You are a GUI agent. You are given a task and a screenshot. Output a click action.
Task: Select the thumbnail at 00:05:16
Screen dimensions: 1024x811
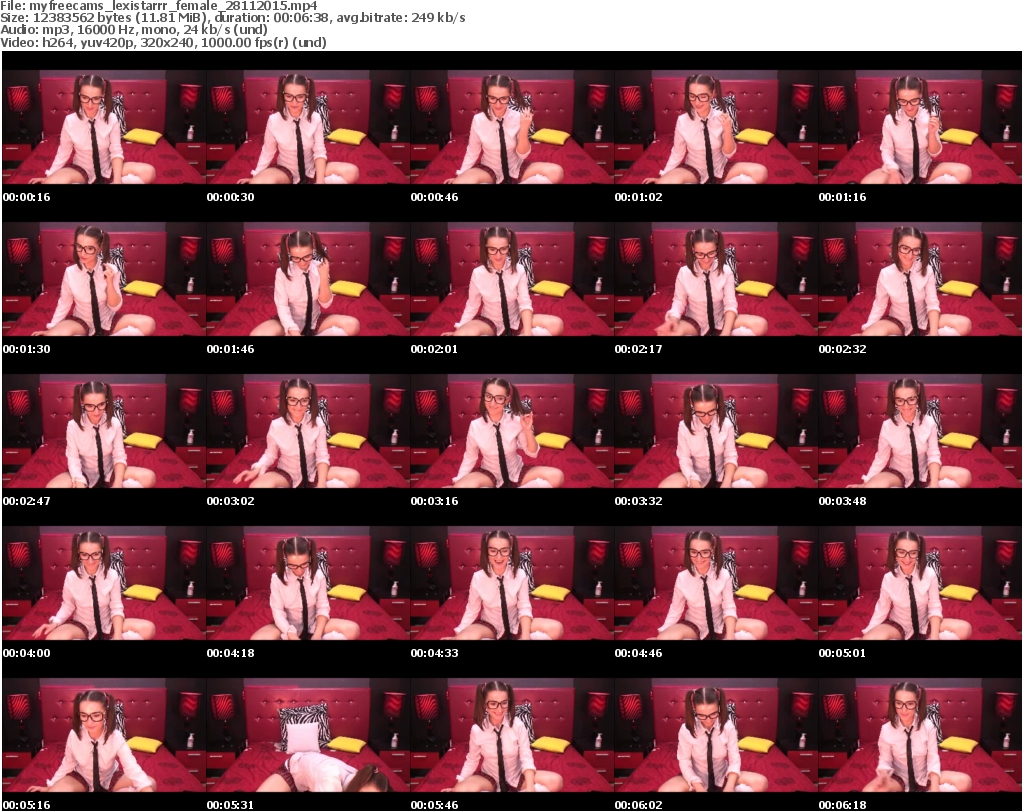[104, 736]
